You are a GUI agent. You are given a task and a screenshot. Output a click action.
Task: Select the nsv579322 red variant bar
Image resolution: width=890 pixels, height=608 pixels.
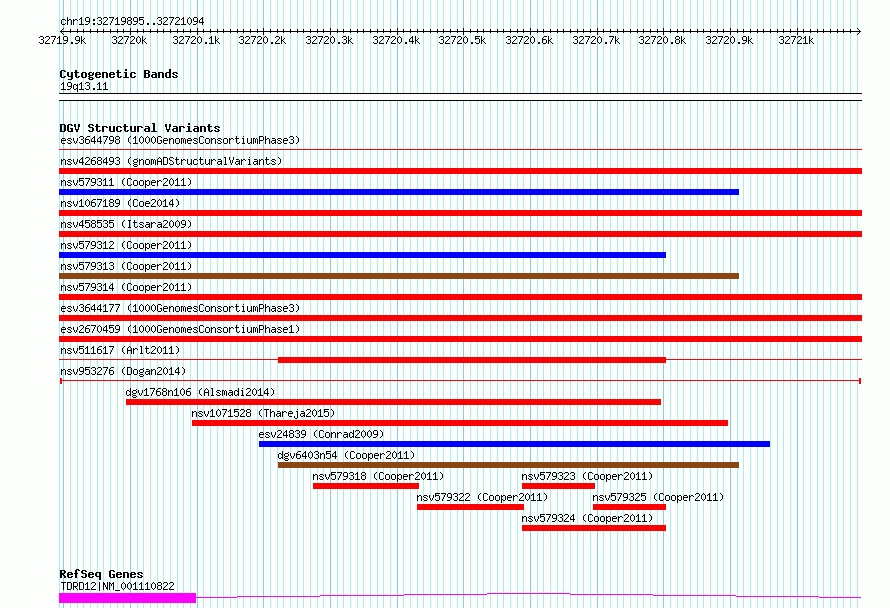coord(471,507)
